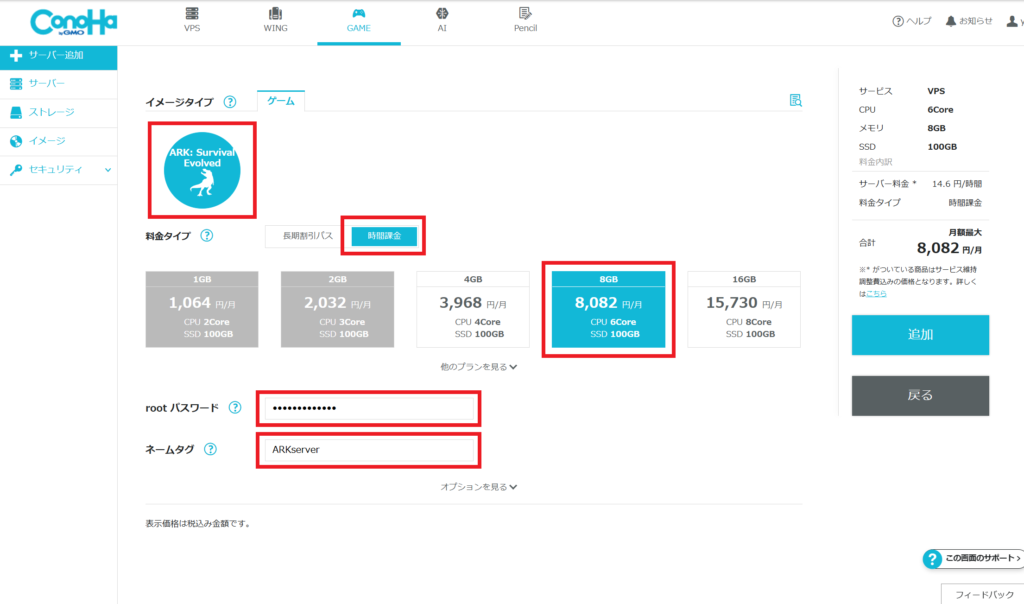Select 長期割引パス pricing type

307,236
